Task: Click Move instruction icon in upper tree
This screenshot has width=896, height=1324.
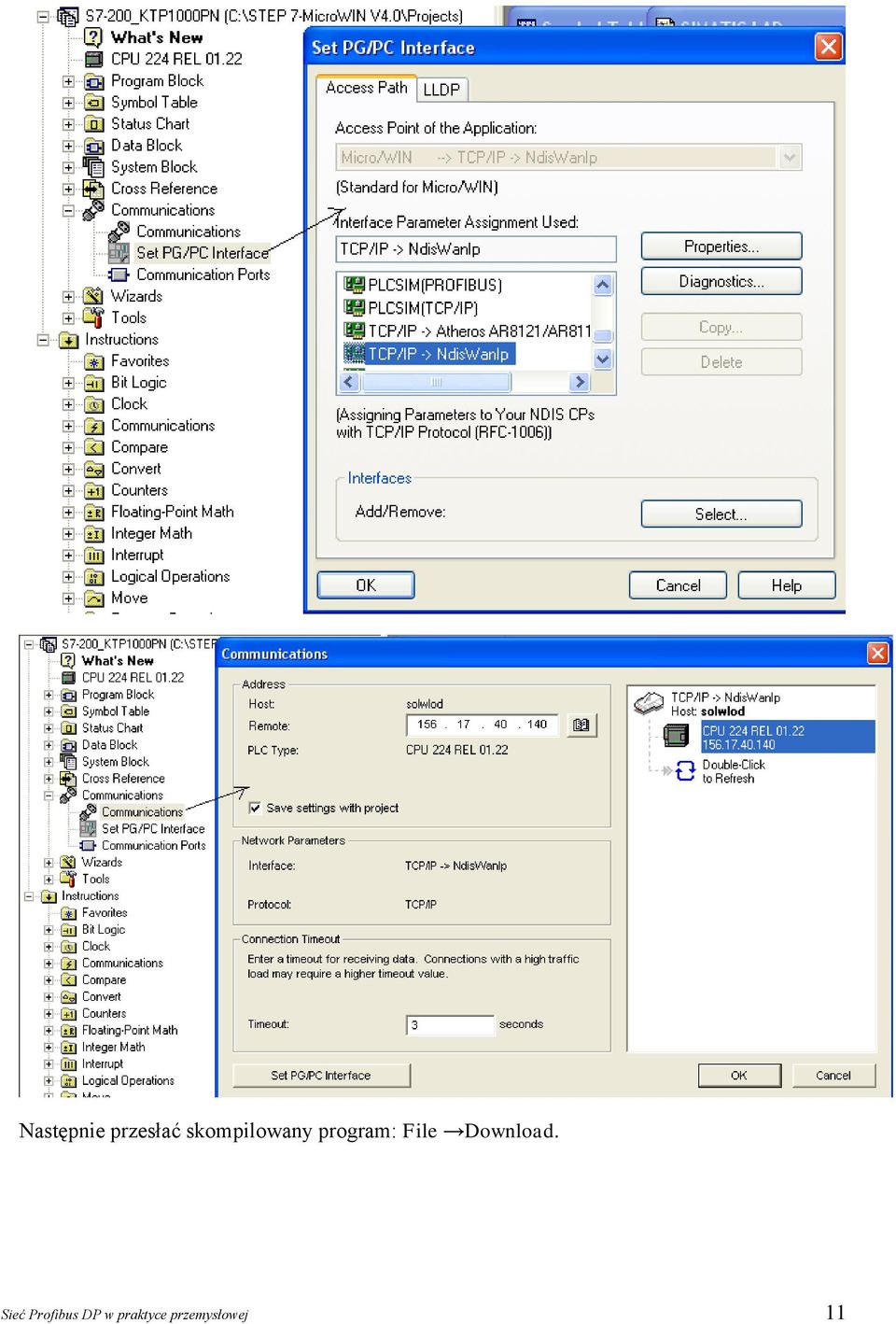Action: (x=93, y=599)
